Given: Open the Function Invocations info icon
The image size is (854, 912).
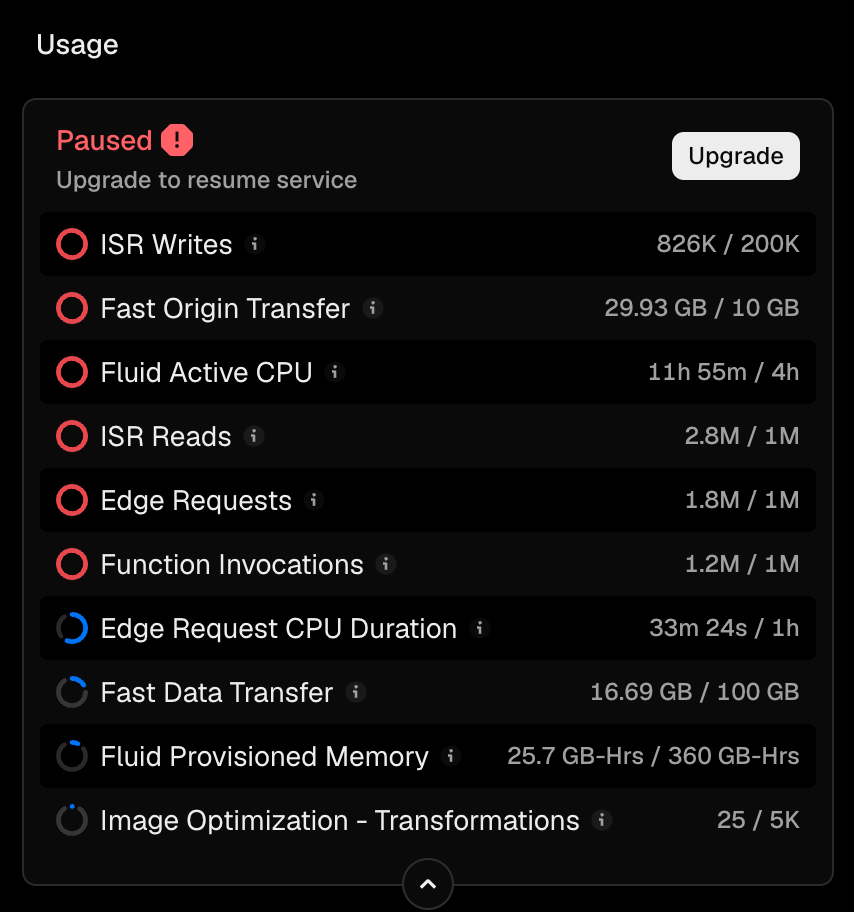Looking at the screenshot, I should pyautogui.click(x=385, y=564).
